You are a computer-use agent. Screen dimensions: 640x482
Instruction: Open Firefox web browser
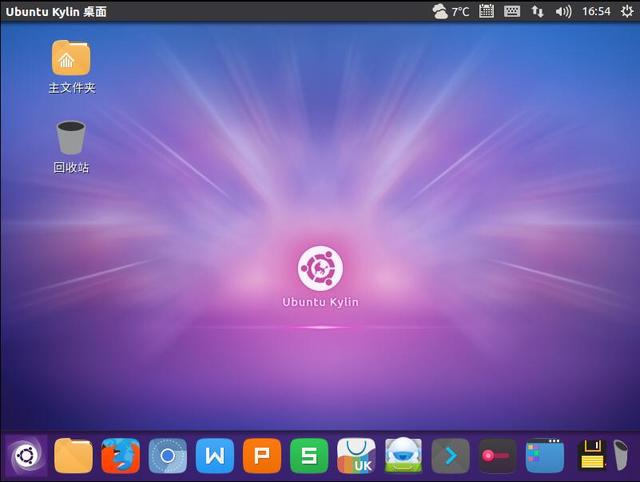[x=120, y=457]
